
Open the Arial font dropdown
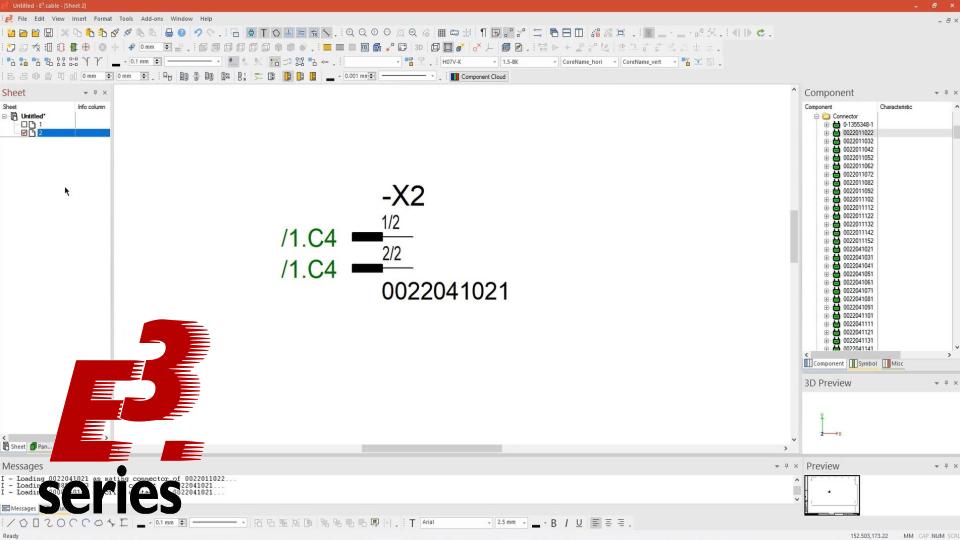click(x=456, y=523)
